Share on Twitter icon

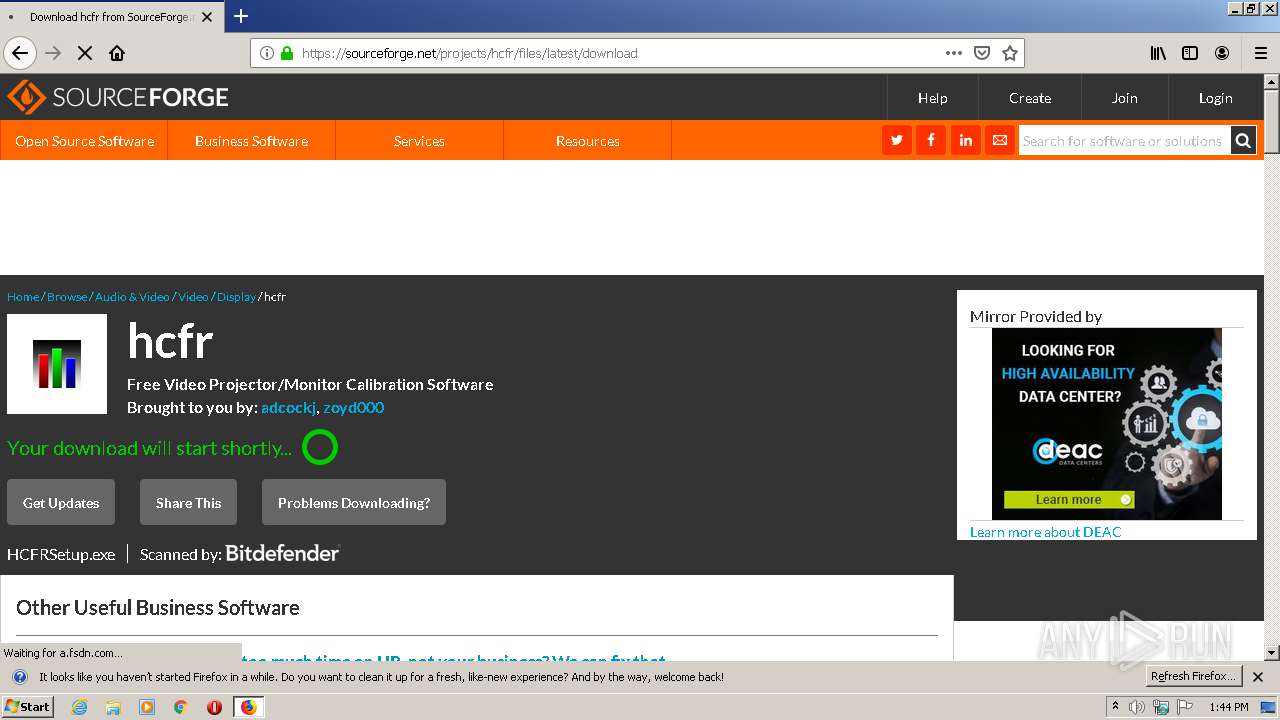pos(896,140)
